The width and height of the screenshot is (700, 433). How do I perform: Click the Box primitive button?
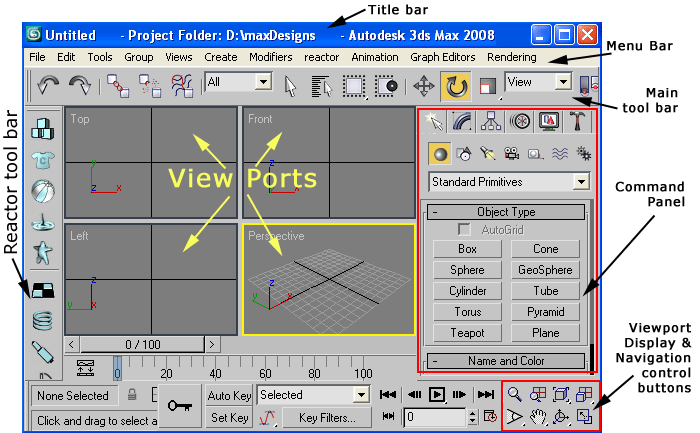467,249
